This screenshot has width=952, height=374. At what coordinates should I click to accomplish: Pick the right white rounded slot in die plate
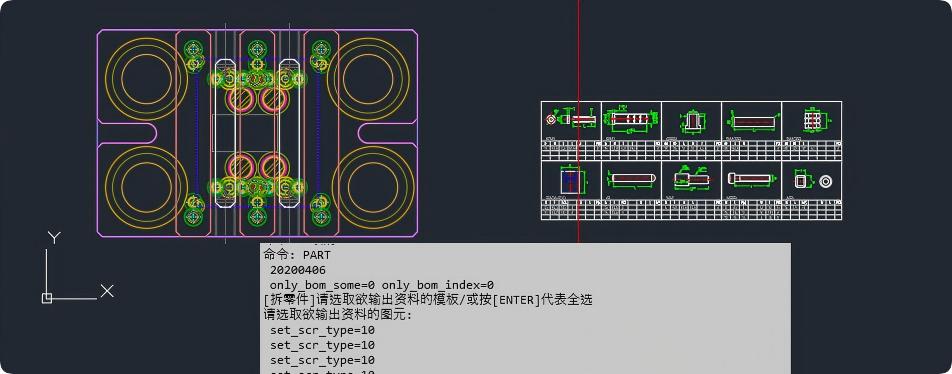(x=289, y=133)
